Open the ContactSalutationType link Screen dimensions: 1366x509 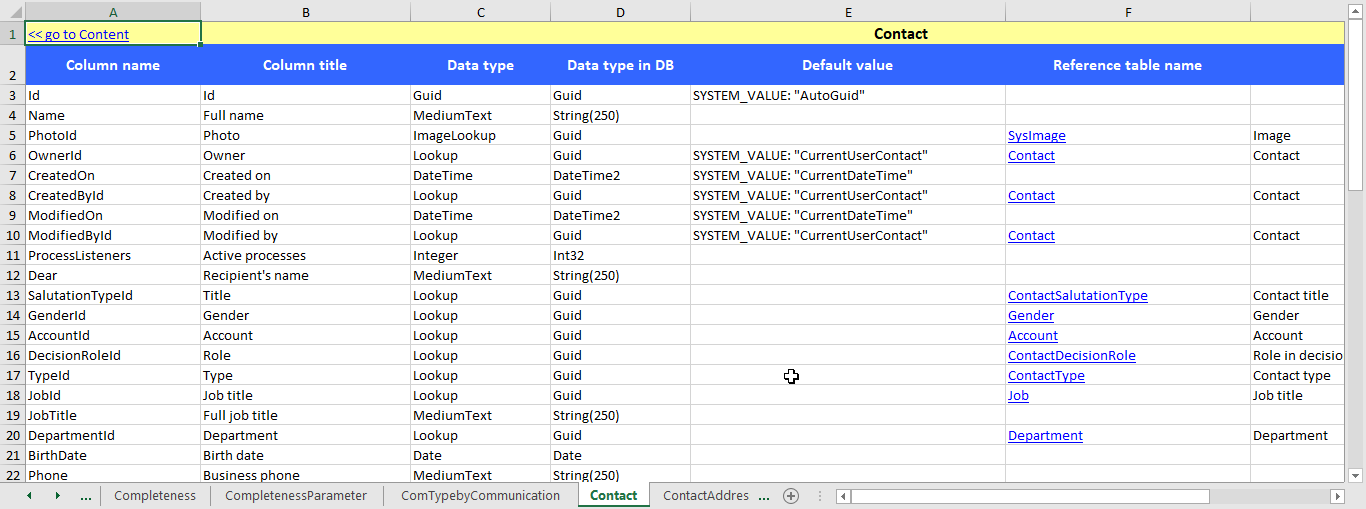coord(1077,296)
